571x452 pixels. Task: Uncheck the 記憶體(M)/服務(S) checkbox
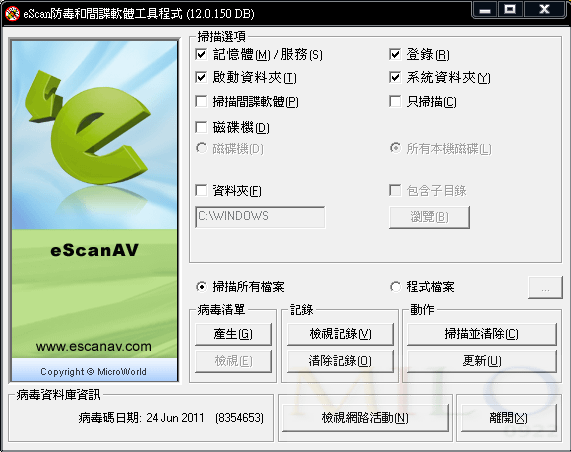tap(201, 54)
